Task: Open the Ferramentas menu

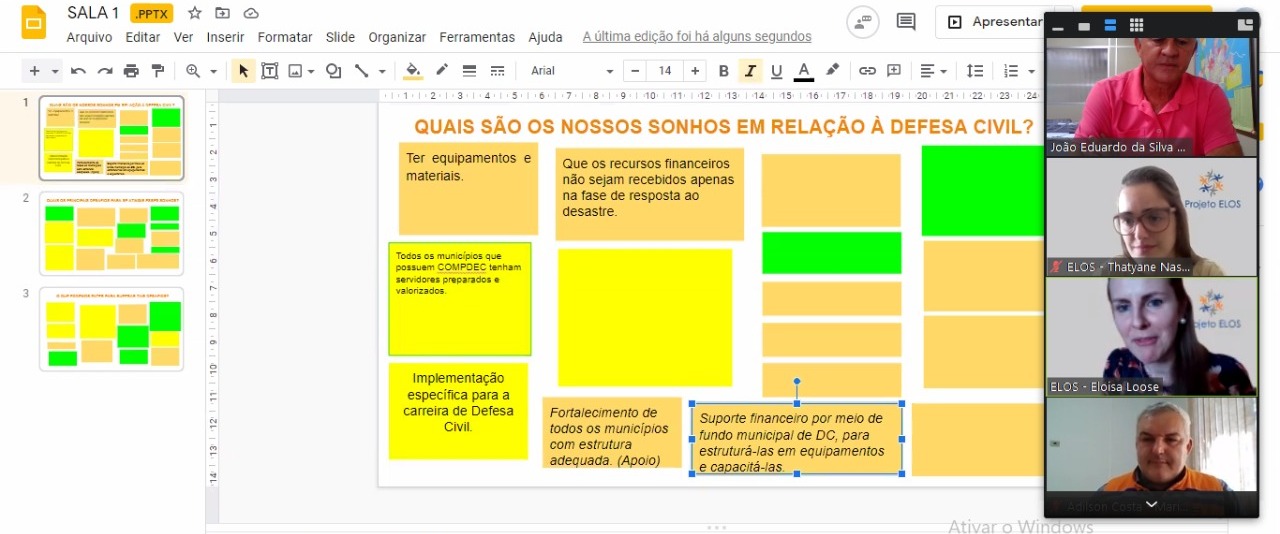Action: click(477, 37)
